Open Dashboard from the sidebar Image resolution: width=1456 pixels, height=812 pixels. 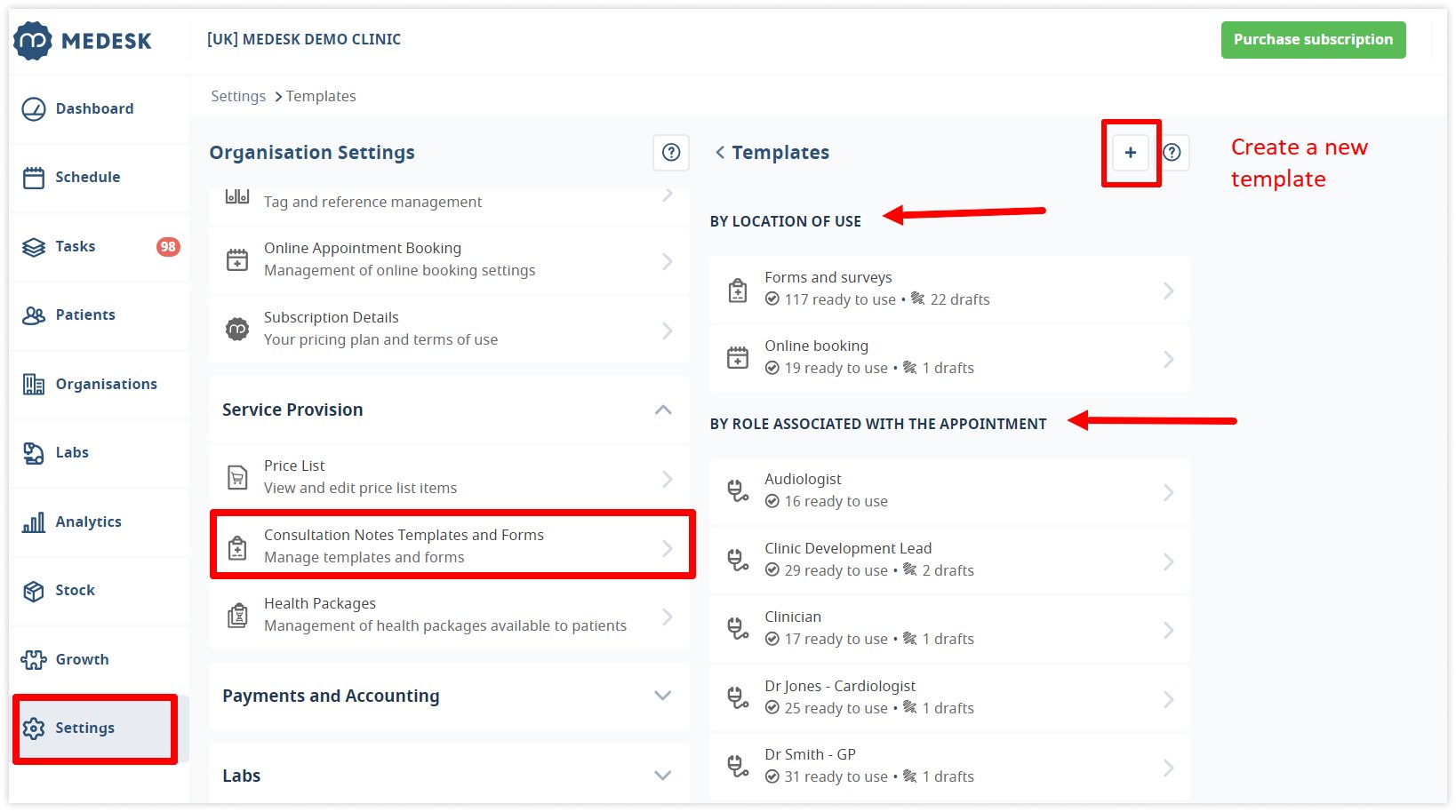[99, 108]
